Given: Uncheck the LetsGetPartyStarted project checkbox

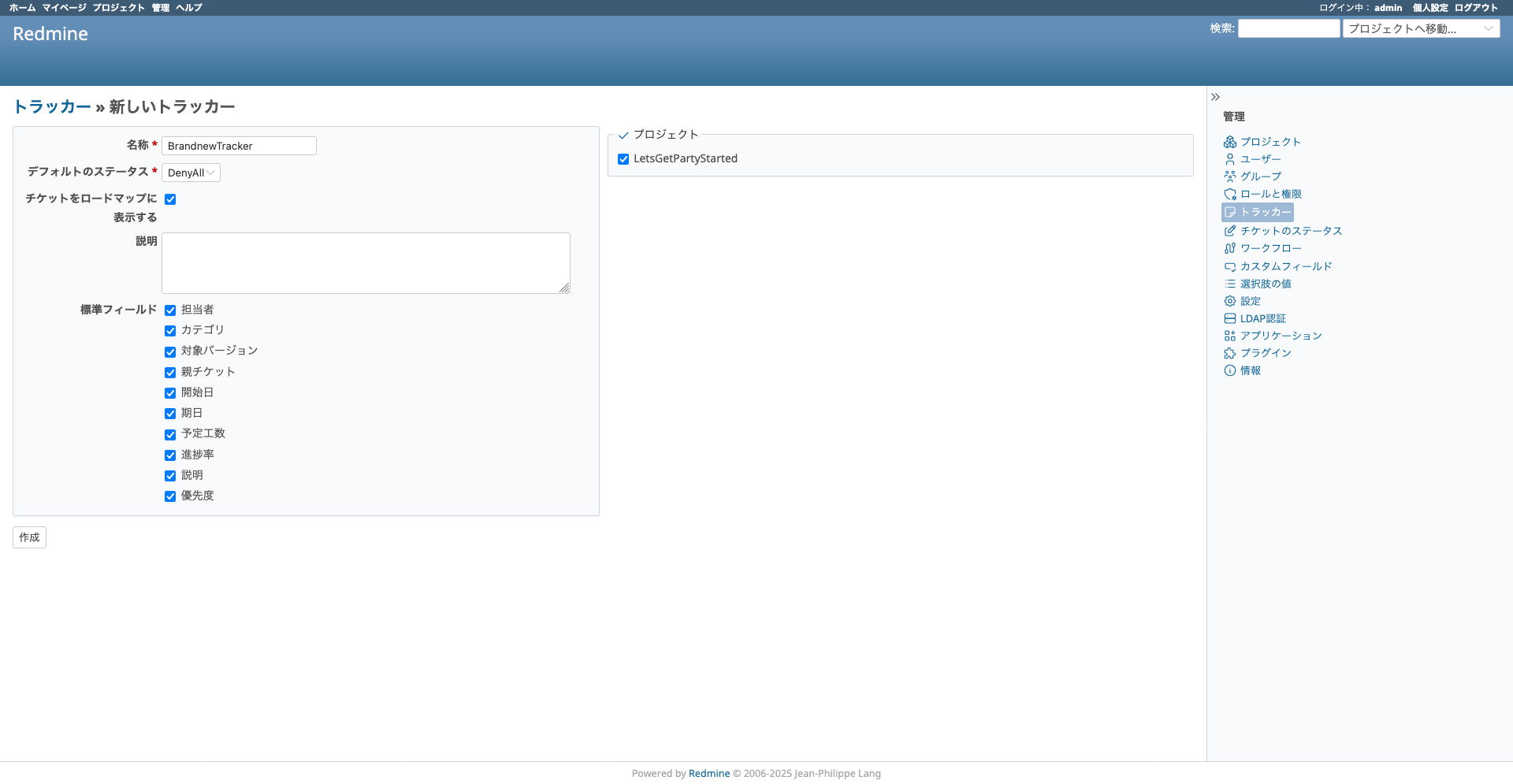Looking at the screenshot, I should click(623, 159).
